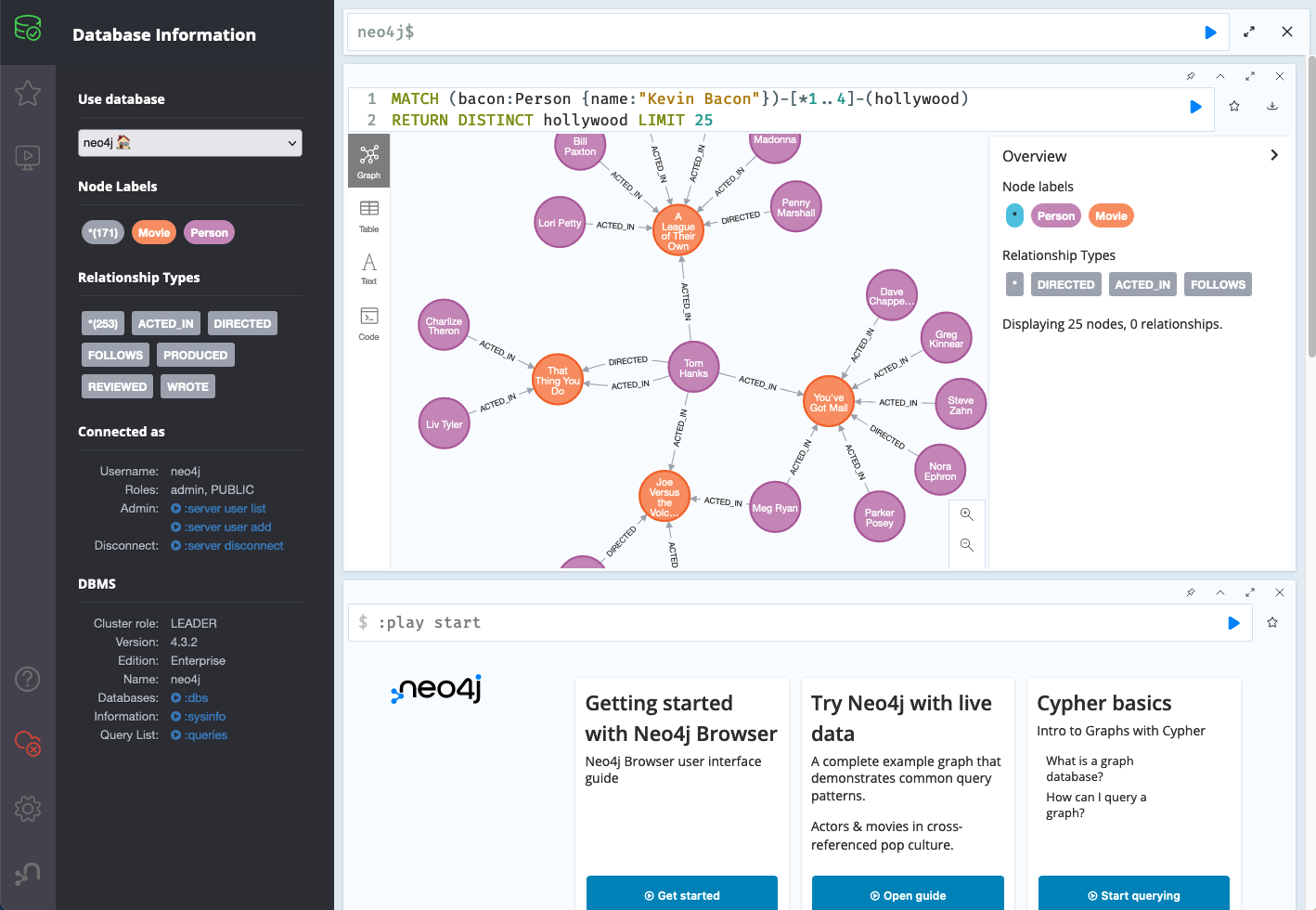The width and height of the screenshot is (1316, 910).
Task: Re-run the :play start command
Action: tap(1233, 623)
